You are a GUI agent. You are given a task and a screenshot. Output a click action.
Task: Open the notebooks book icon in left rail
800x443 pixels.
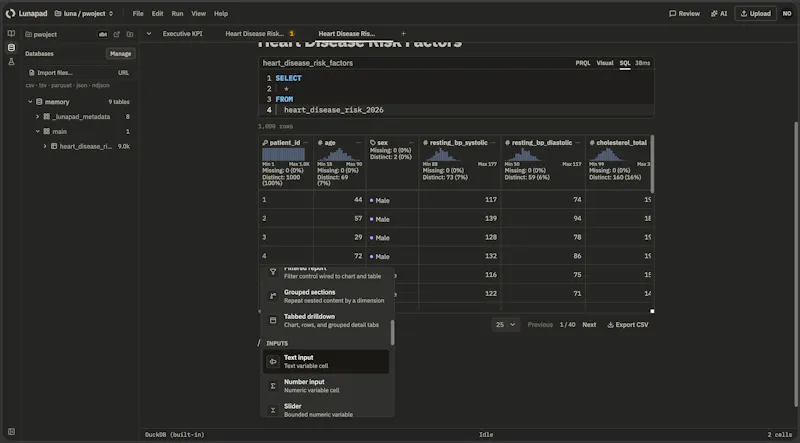[11, 34]
